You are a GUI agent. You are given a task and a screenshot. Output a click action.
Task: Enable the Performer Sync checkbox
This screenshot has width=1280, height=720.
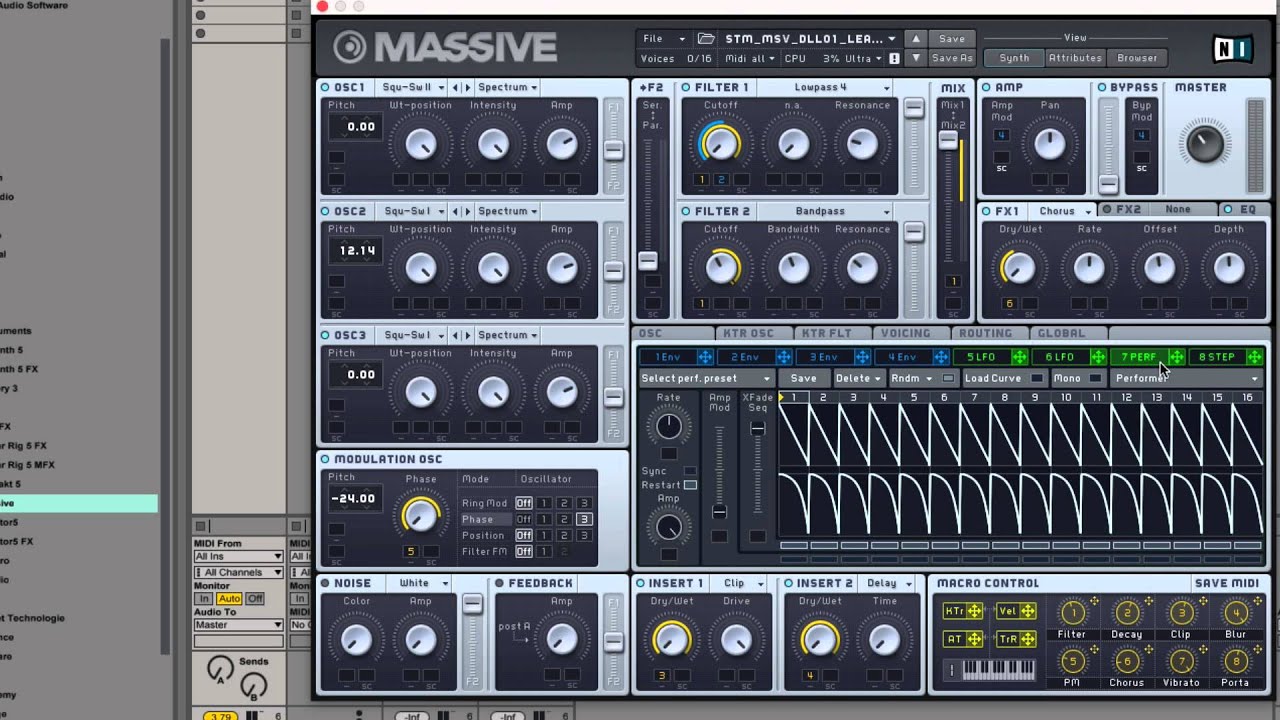[x=690, y=470]
